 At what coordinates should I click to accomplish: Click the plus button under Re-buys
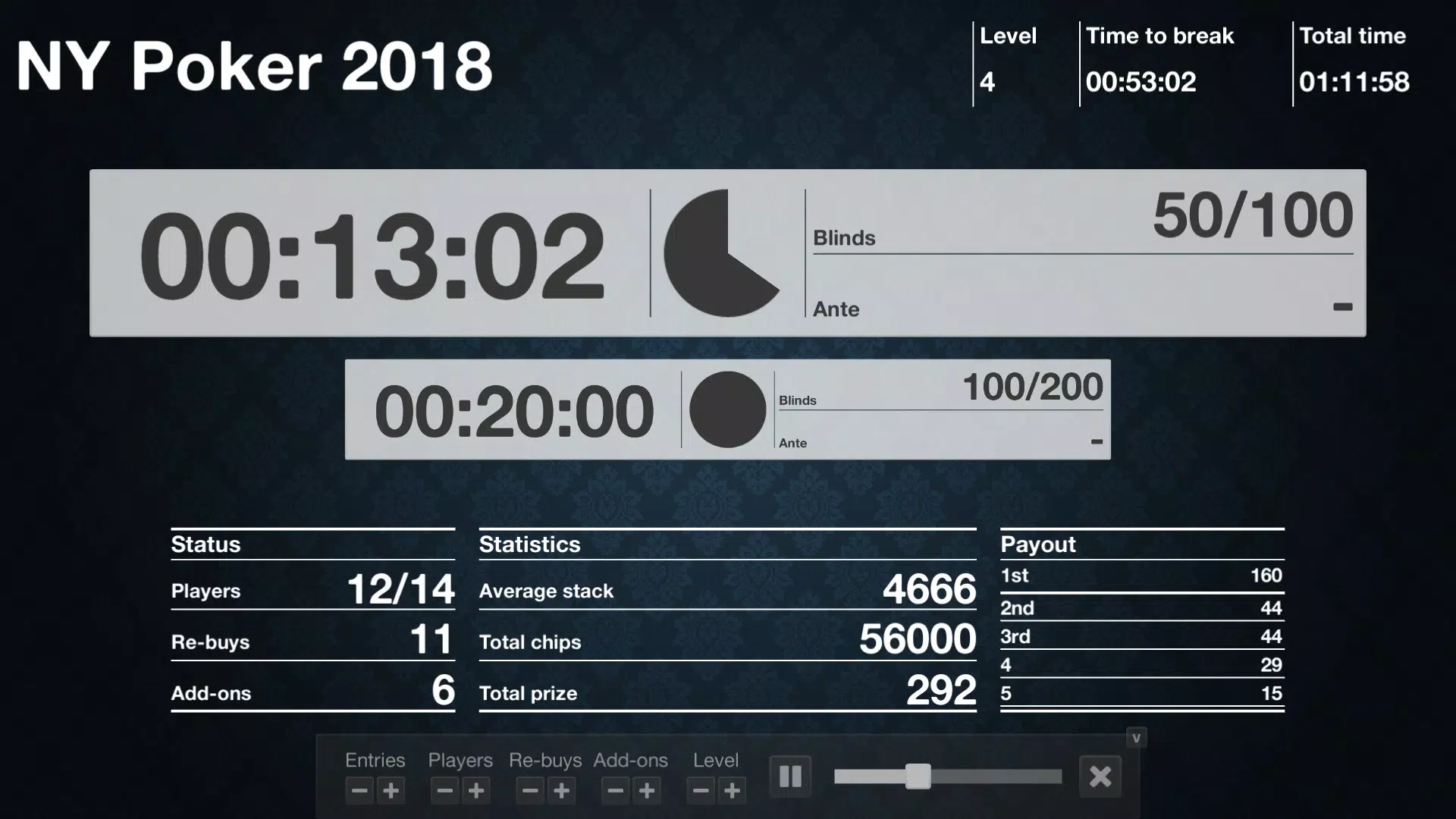[x=562, y=790]
